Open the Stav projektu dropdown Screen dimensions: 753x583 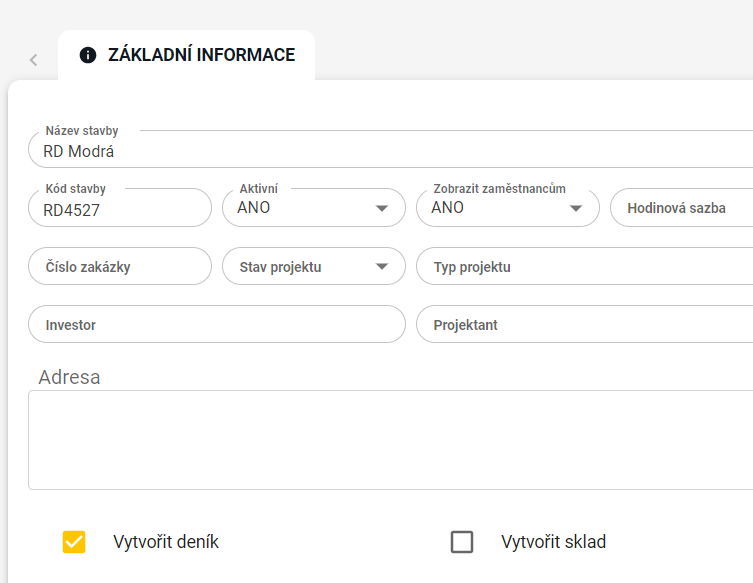tap(300, 267)
